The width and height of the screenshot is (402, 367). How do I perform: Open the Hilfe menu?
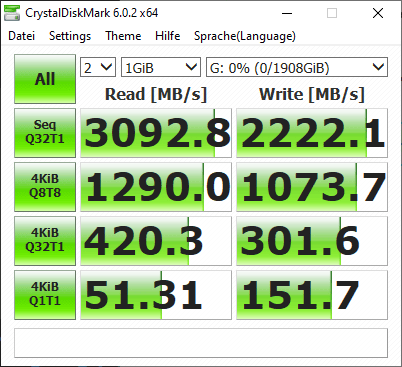click(x=168, y=36)
